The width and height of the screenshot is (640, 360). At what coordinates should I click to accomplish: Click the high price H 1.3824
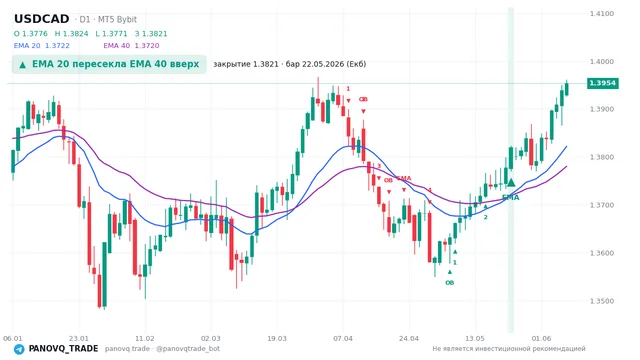(71, 34)
